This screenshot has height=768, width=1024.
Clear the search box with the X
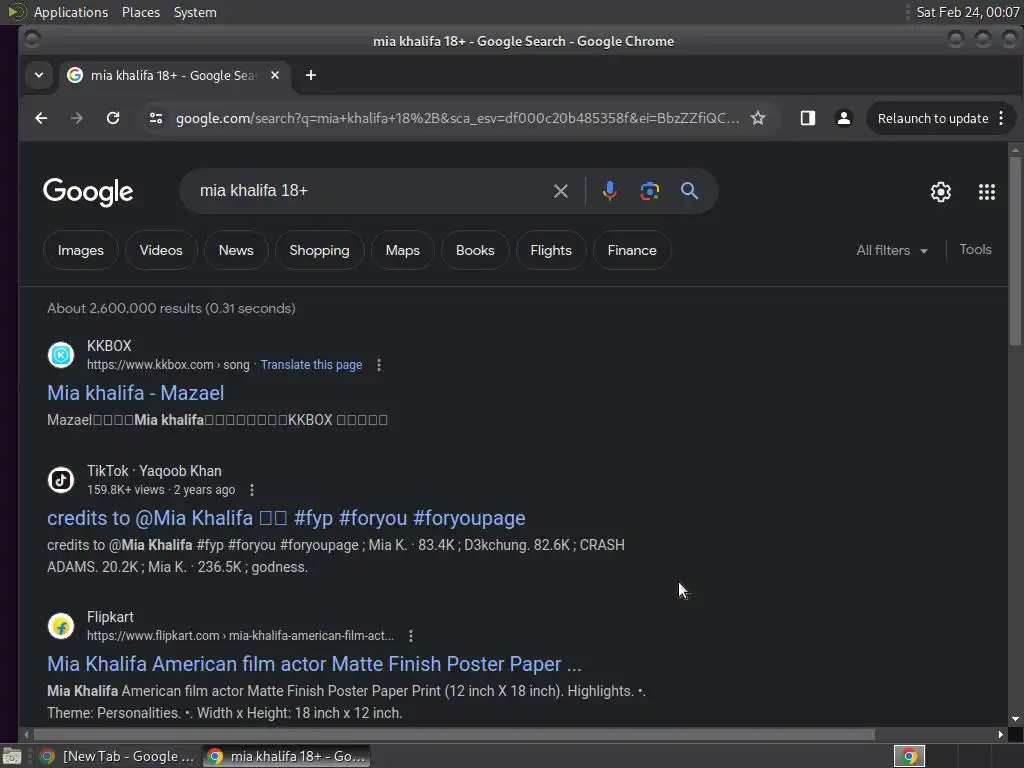(x=560, y=191)
